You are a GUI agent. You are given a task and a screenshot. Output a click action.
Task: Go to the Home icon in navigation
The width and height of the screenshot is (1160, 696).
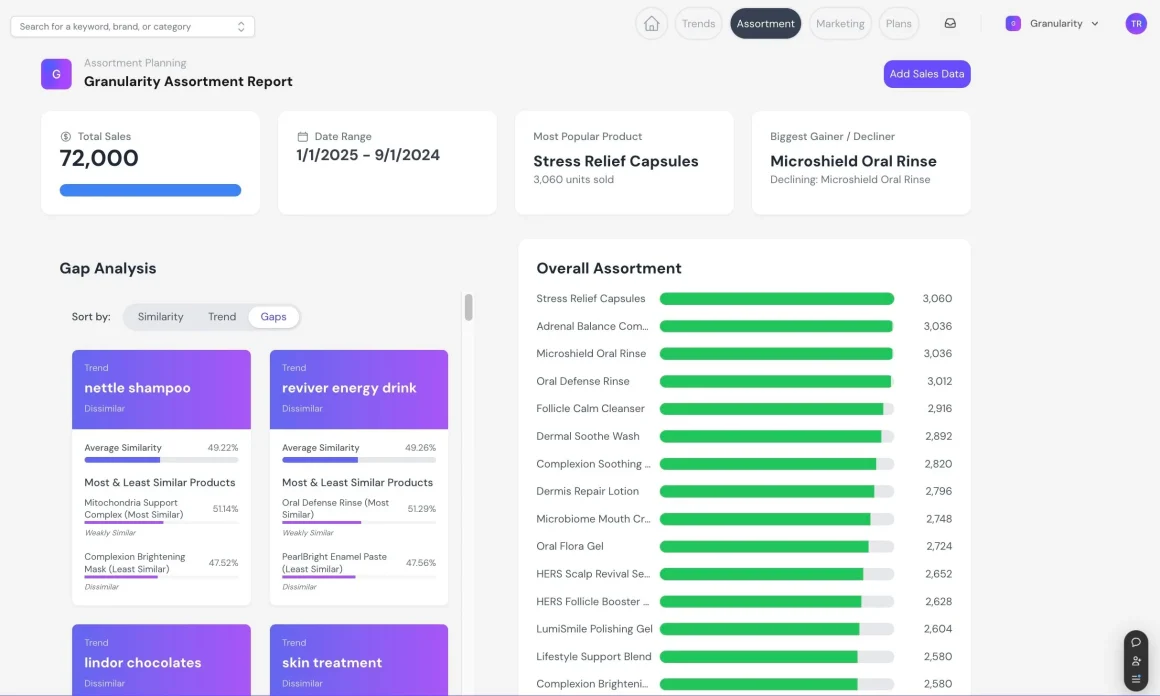coord(651,24)
